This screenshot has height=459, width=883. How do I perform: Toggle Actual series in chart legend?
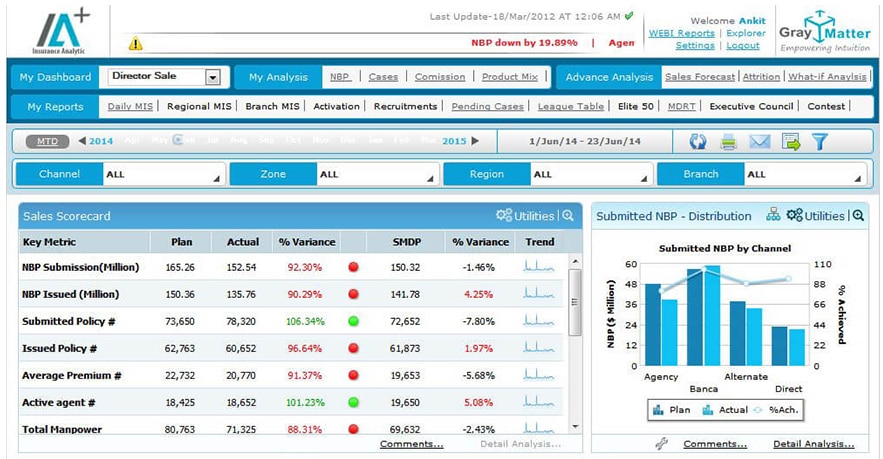pyautogui.click(x=725, y=410)
